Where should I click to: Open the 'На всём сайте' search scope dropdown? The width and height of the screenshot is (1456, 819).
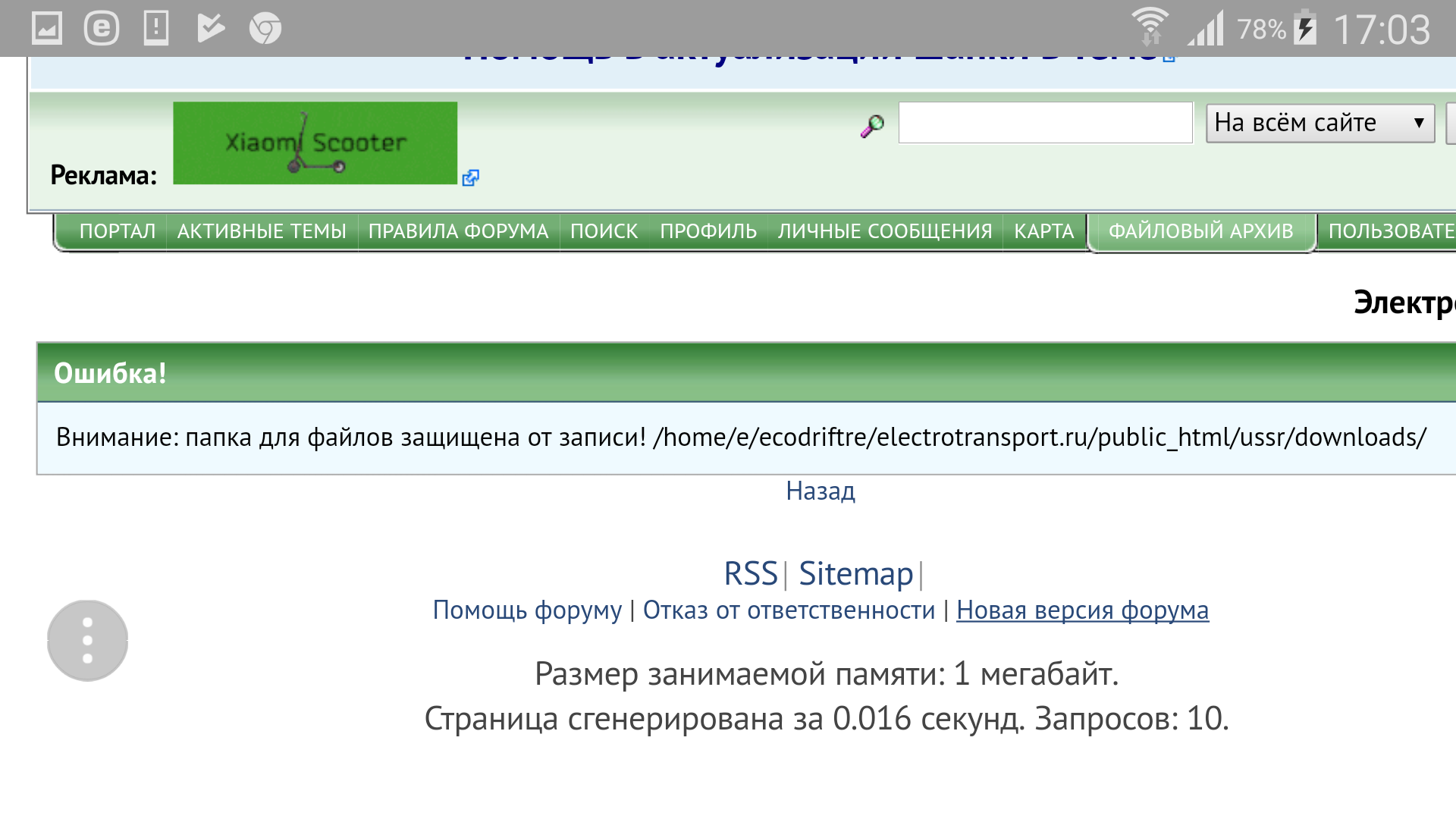[x=1319, y=123]
